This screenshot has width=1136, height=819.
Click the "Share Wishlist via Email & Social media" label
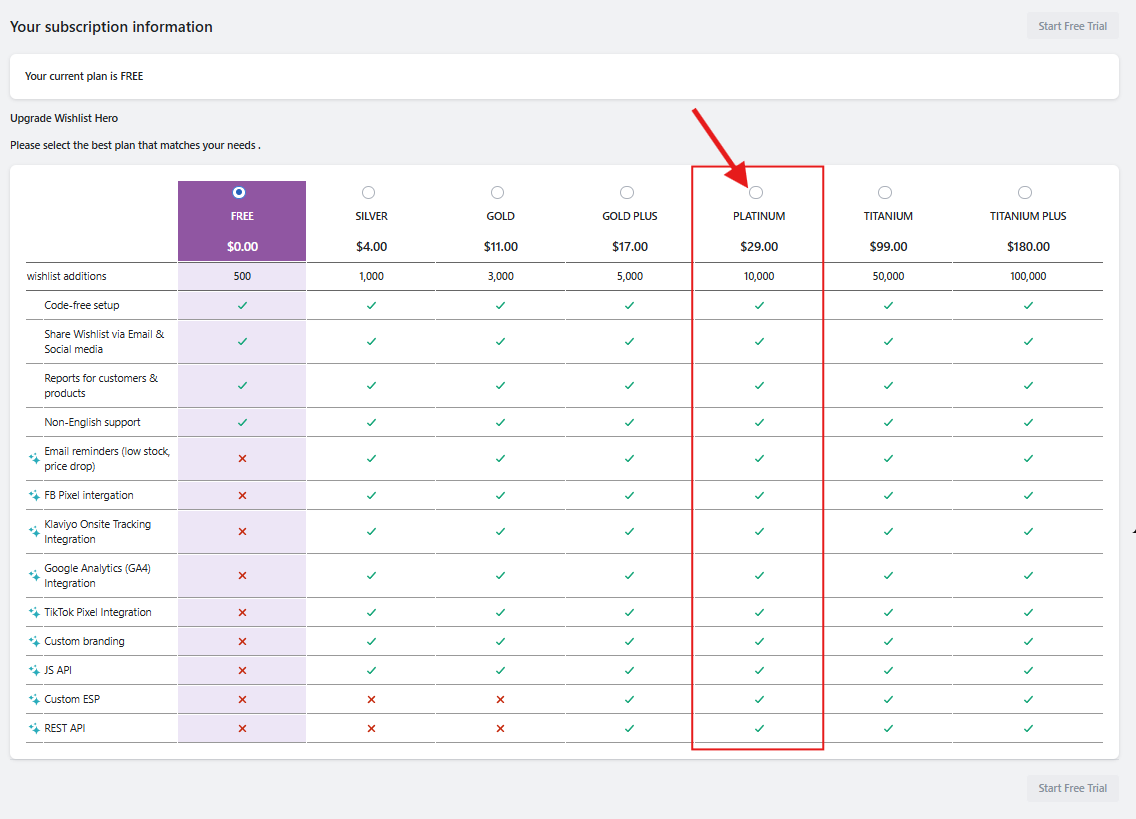[104, 341]
